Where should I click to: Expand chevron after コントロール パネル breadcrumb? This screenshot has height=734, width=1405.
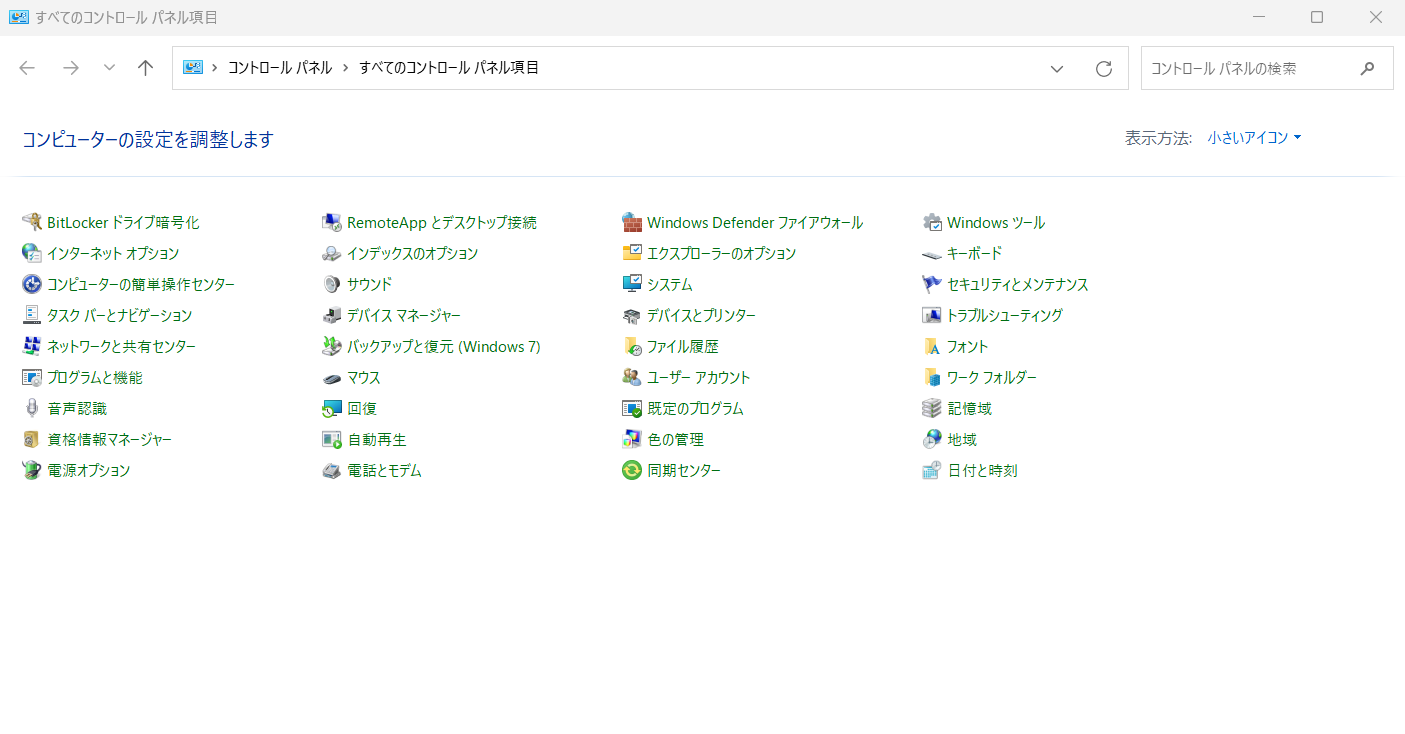346,68
